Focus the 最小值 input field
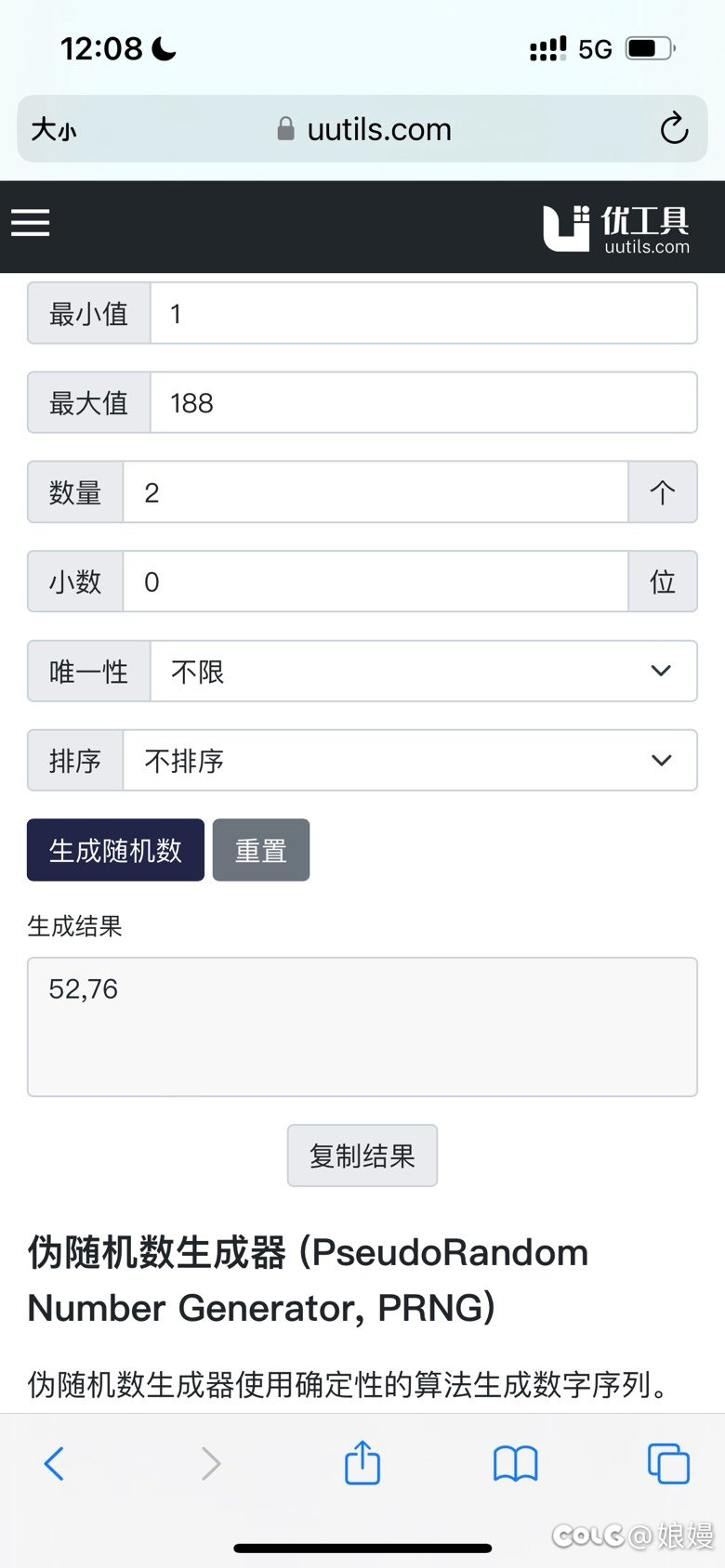Viewport: 725px width, 1568px height. tap(424, 313)
